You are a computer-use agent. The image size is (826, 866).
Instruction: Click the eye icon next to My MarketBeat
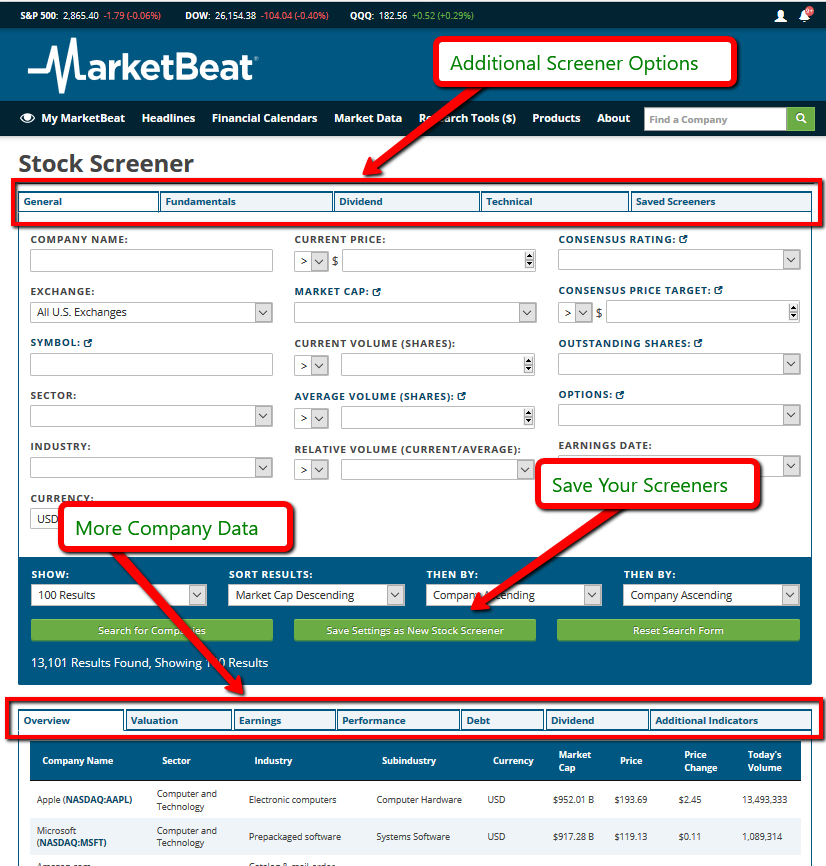click(27, 118)
